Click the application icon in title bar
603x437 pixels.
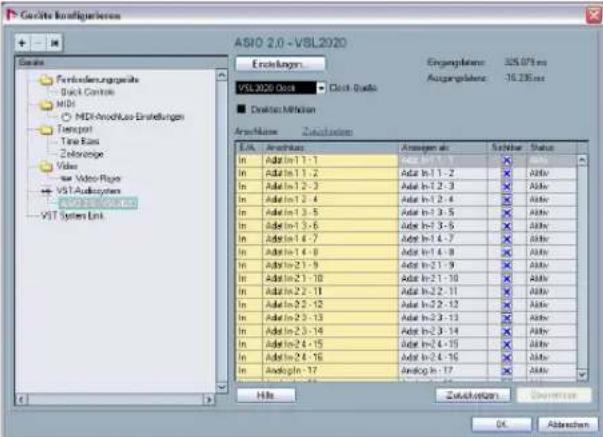[x=12, y=15]
